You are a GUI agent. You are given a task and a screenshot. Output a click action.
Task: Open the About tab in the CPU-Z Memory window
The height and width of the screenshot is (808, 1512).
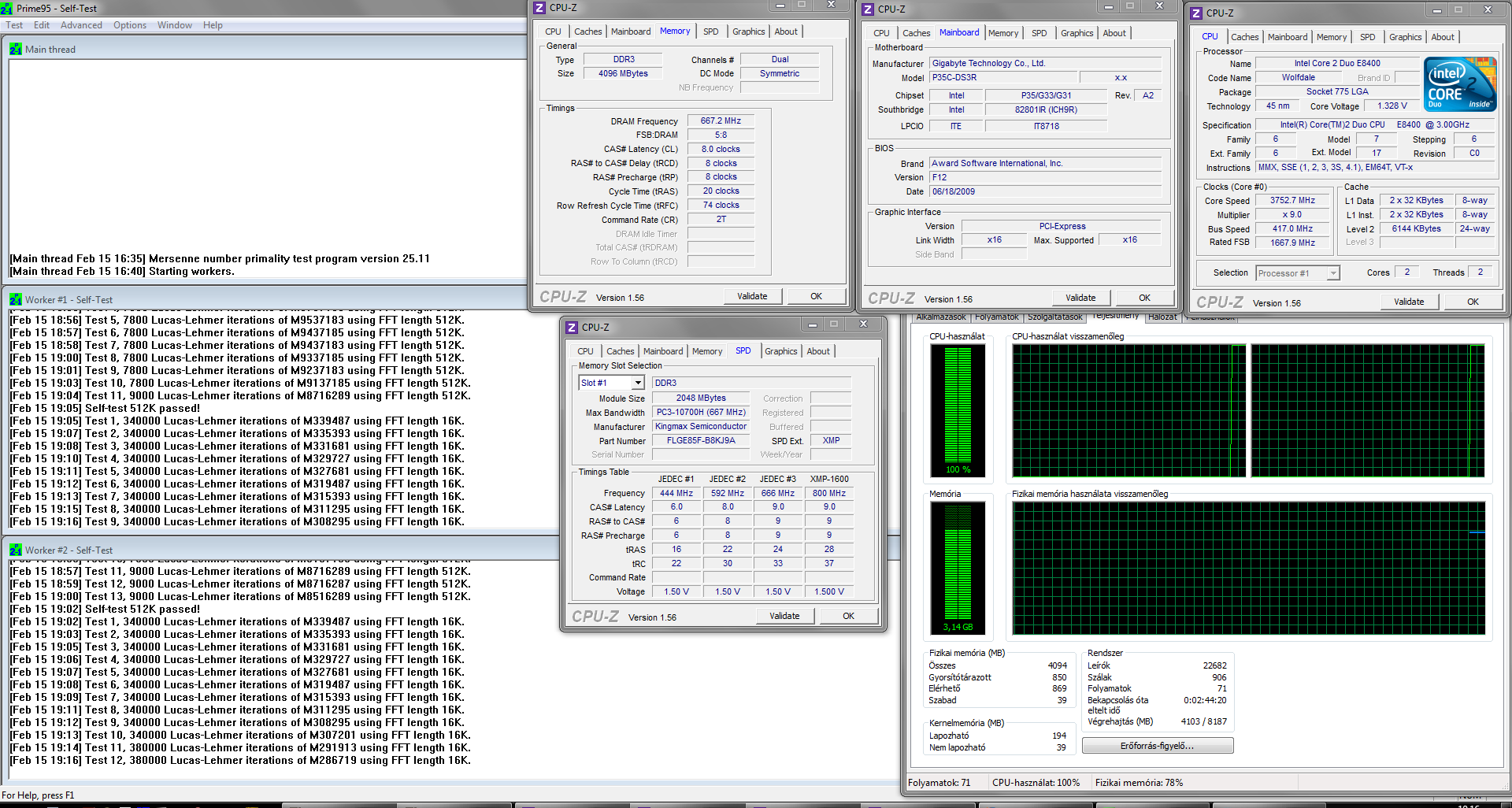pos(786,32)
